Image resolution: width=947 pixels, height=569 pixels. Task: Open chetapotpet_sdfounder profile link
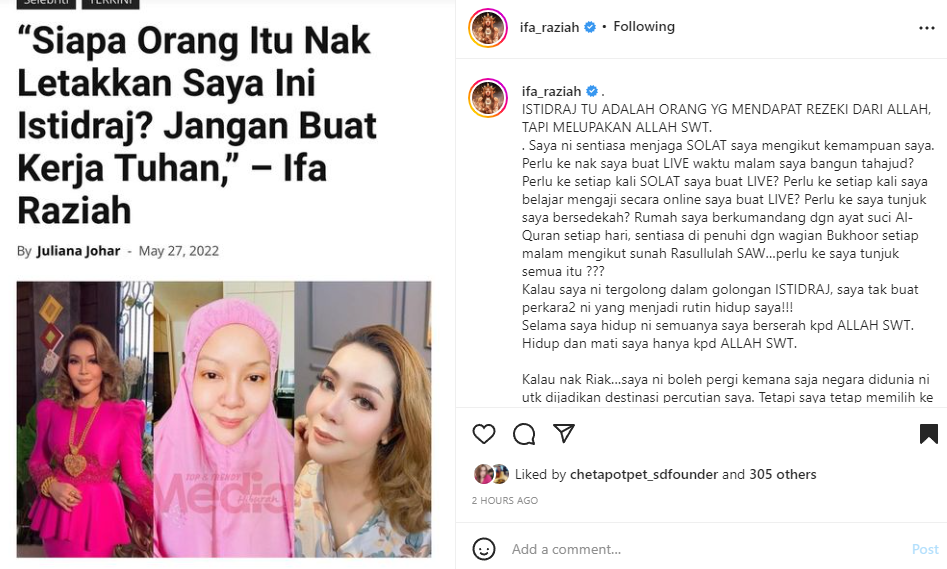(x=644, y=475)
